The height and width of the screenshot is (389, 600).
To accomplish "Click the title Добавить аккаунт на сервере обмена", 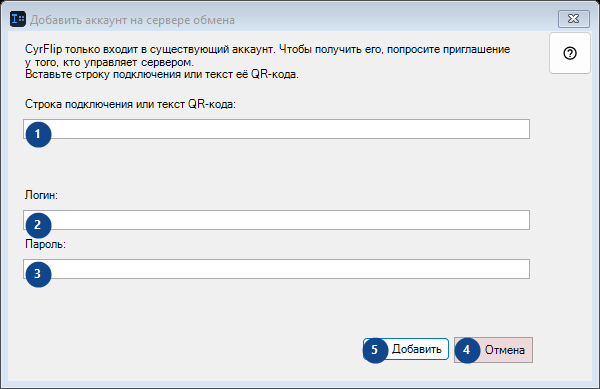I will [x=132, y=20].
